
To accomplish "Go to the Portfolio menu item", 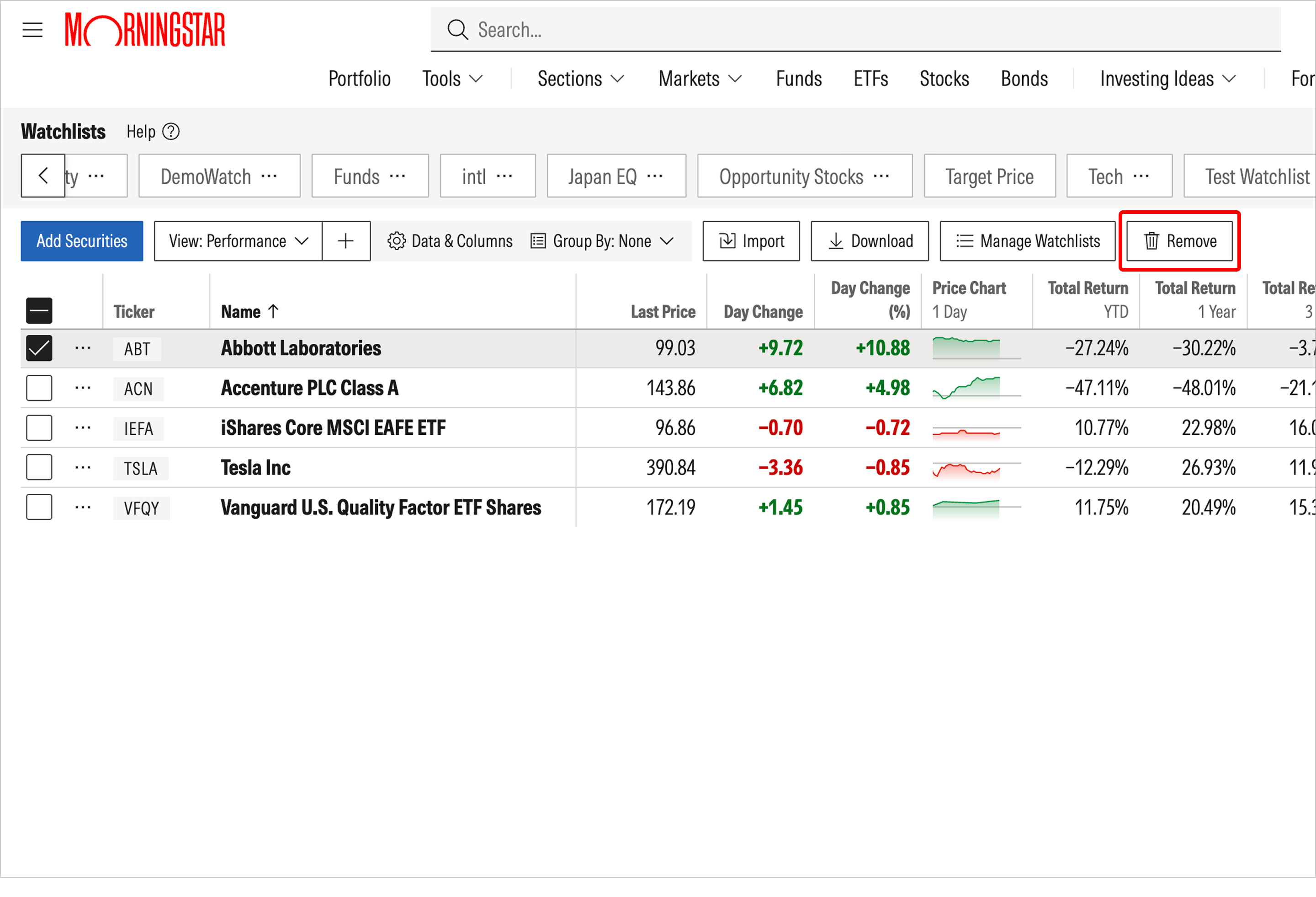I will point(360,79).
